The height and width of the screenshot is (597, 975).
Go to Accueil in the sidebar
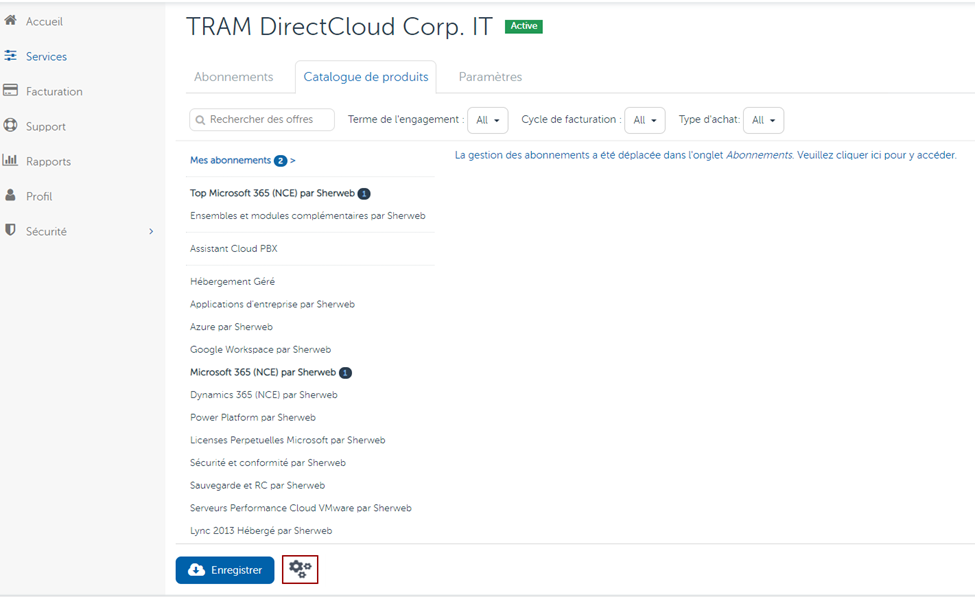[x=44, y=21]
